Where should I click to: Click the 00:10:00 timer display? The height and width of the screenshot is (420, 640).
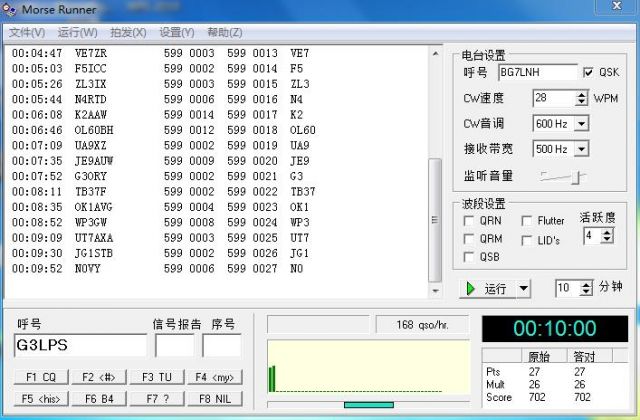555,328
